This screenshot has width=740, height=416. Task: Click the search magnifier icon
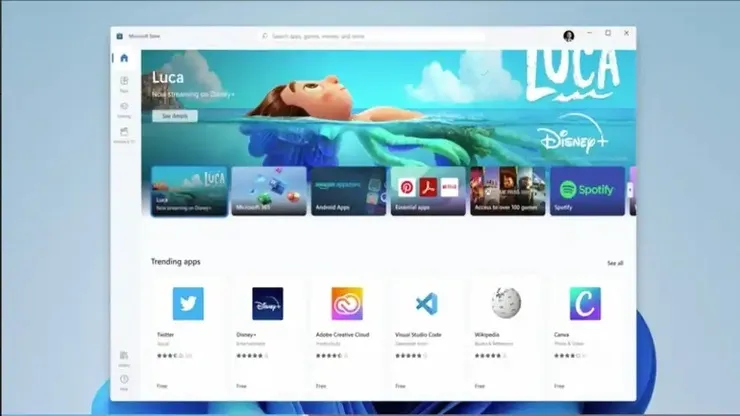(x=265, y=36)
